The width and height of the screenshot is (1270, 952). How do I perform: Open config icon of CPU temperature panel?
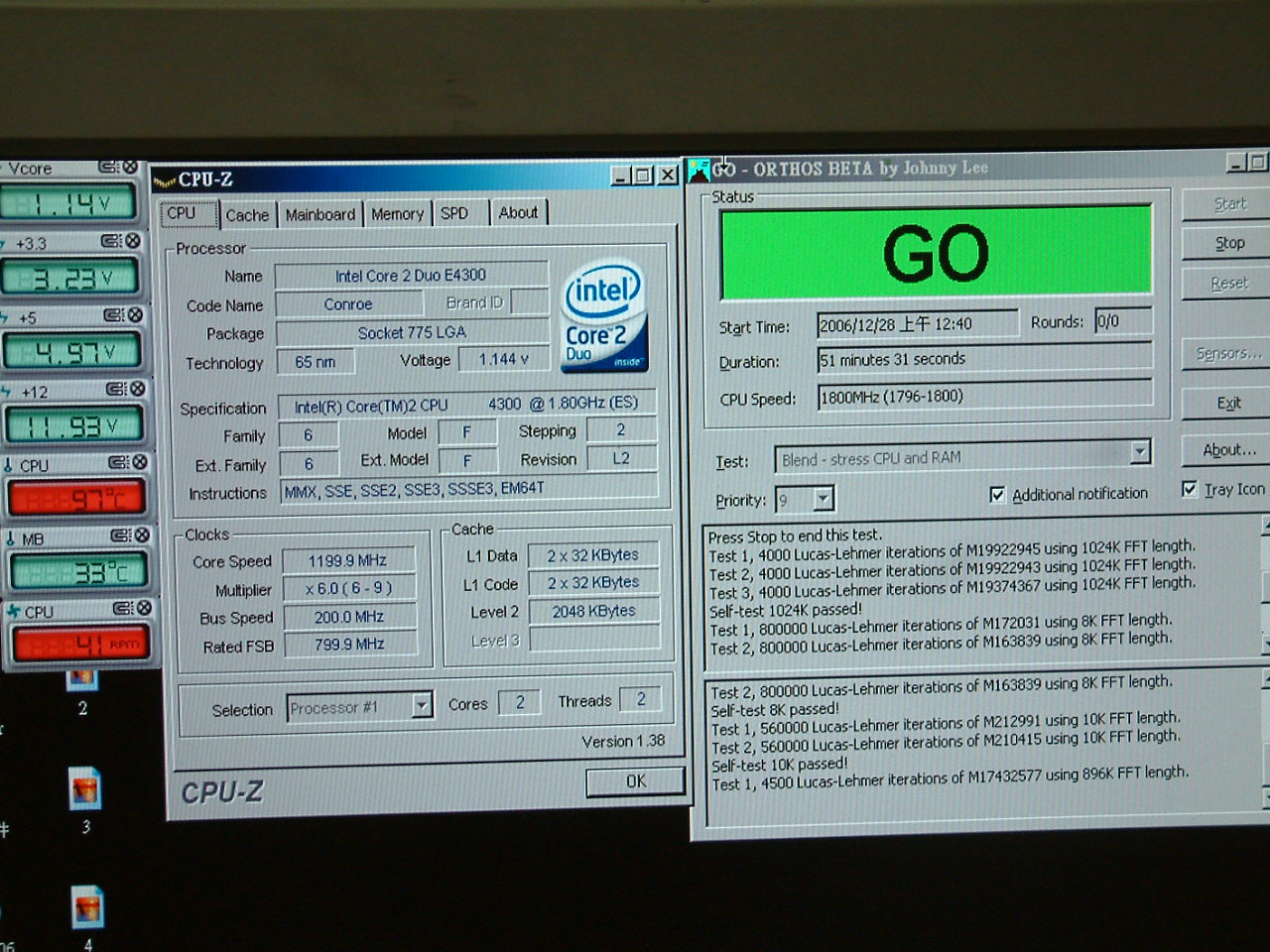(x=118, y=462)
